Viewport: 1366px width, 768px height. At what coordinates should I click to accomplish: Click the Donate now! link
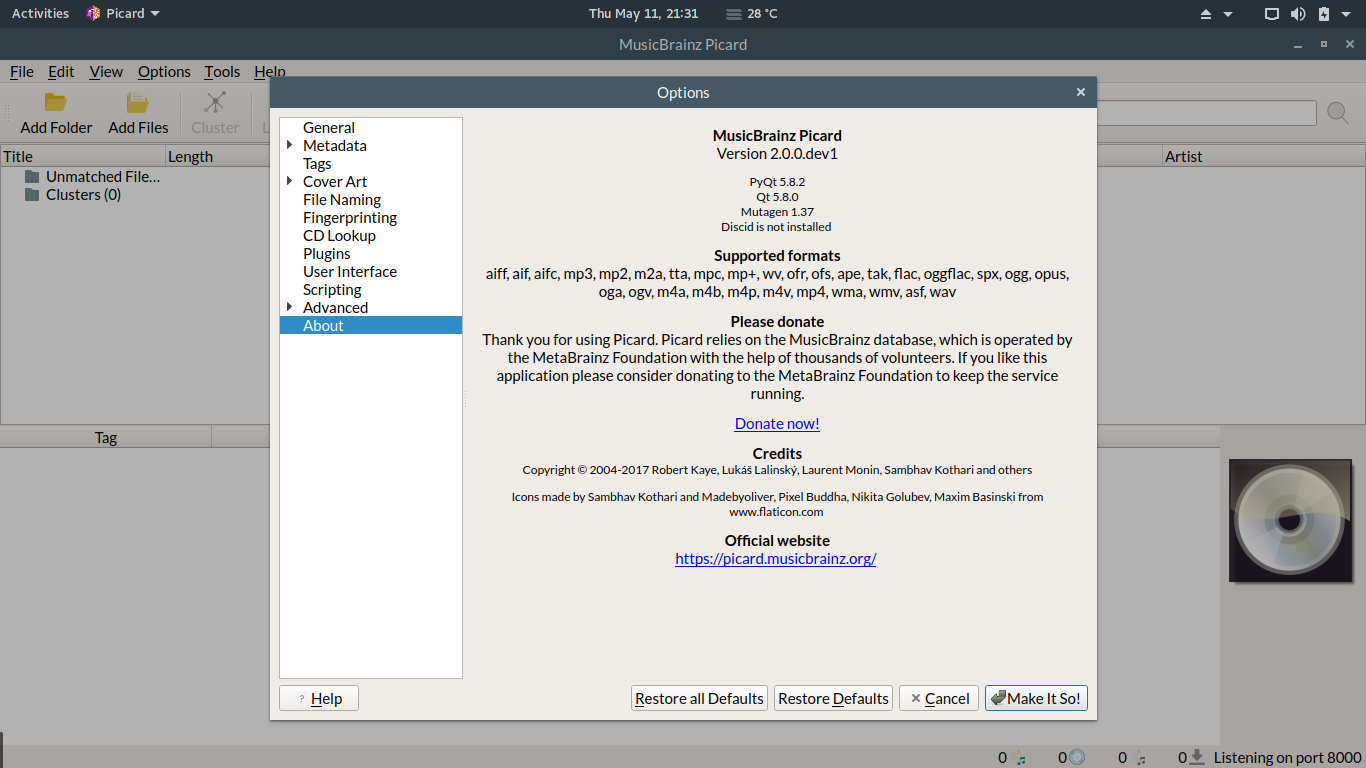pos(777,423)
